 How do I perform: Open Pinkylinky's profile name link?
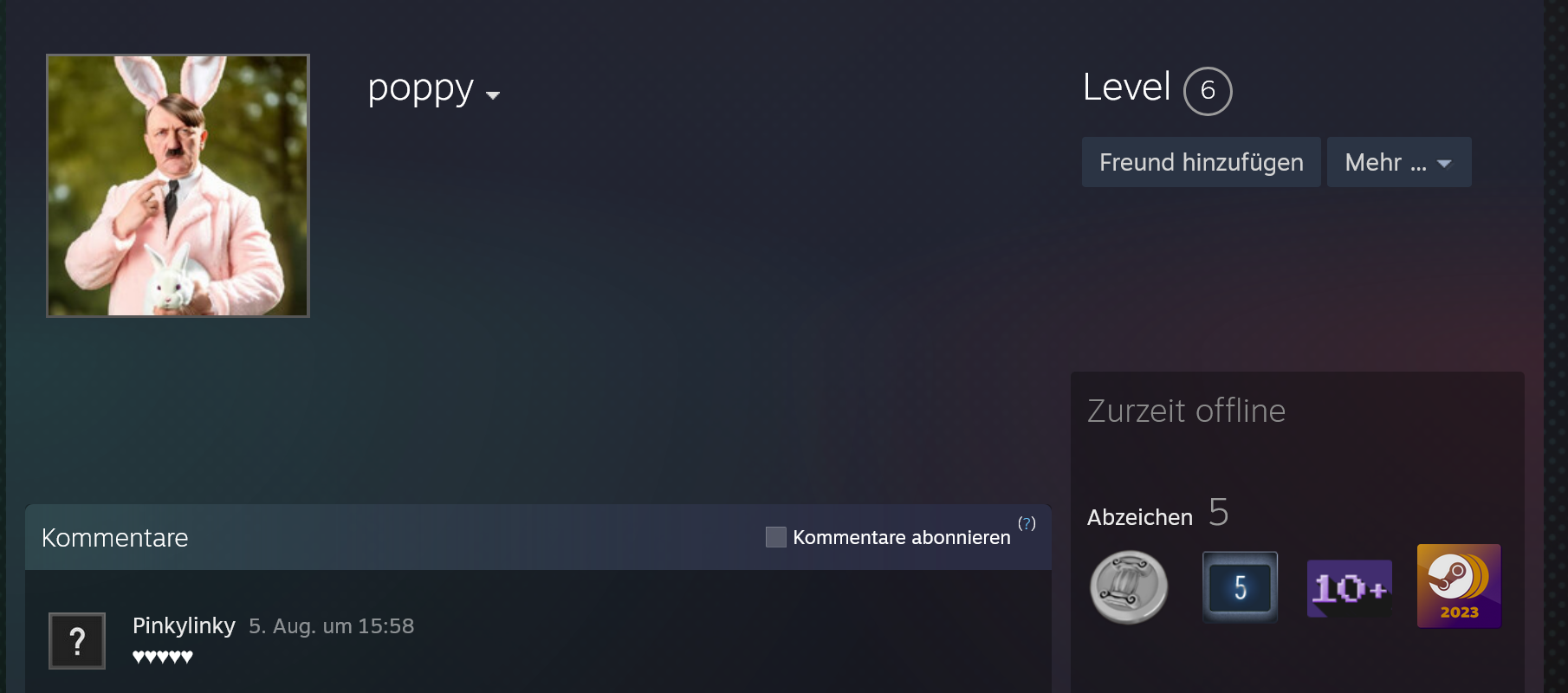tap(184, 625)
